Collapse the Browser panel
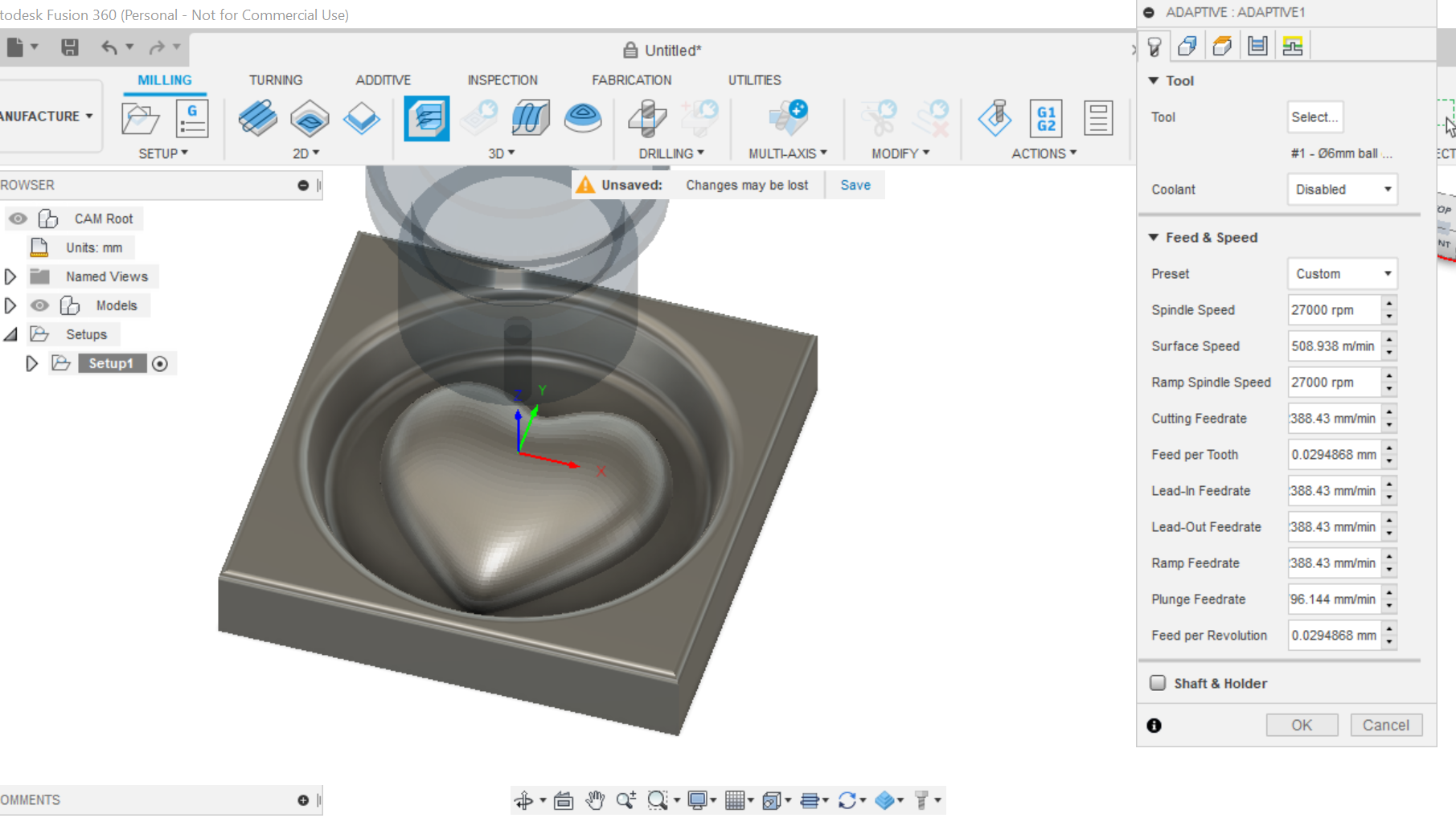1456x818 pixels. coord(303,186)
